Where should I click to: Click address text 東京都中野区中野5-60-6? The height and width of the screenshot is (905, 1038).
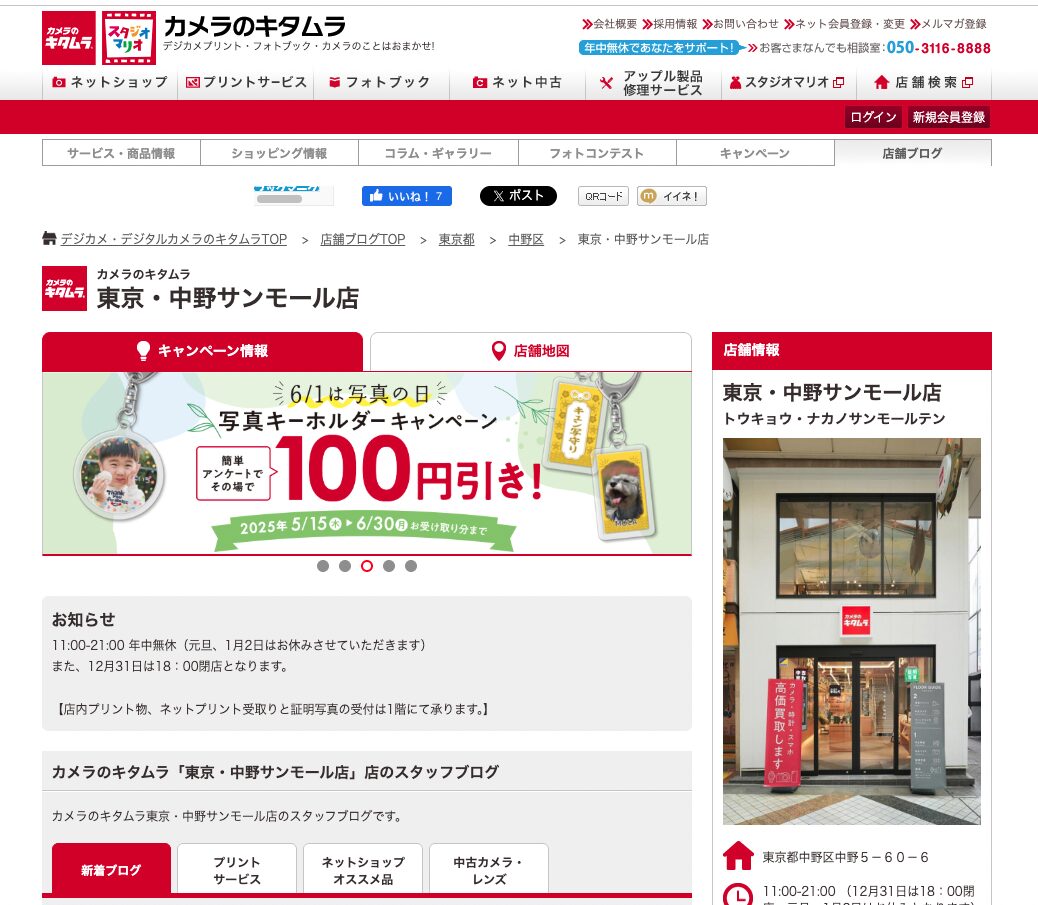(x=845, y=857)
